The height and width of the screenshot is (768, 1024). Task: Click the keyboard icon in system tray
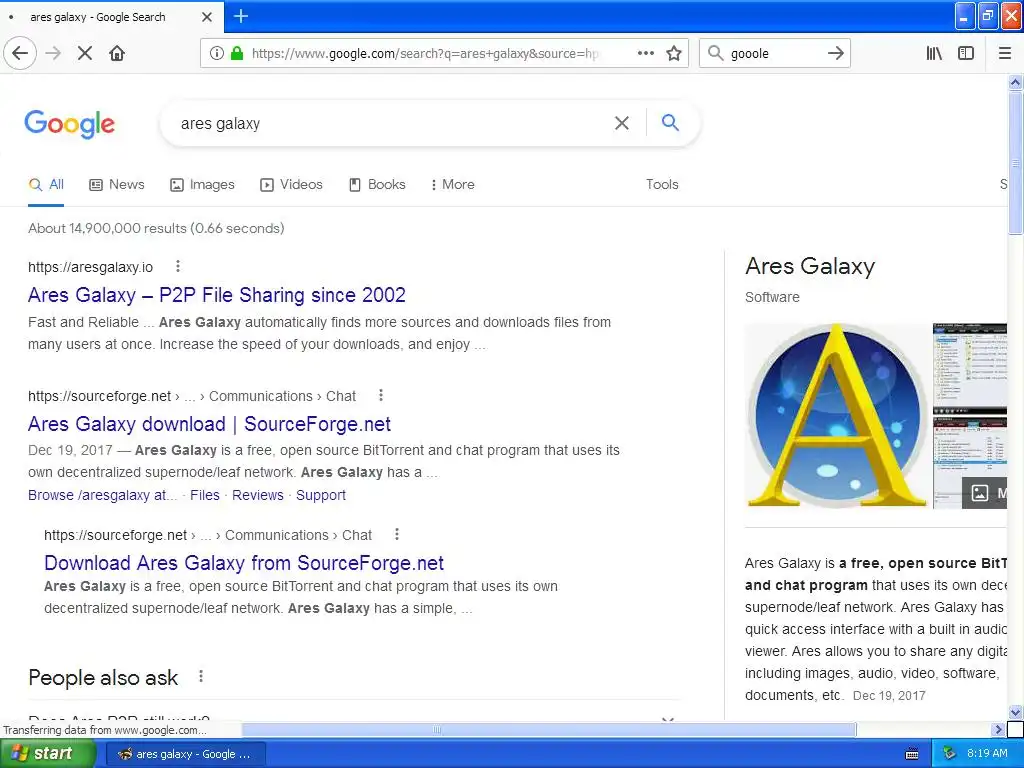(x=912, y=754)
